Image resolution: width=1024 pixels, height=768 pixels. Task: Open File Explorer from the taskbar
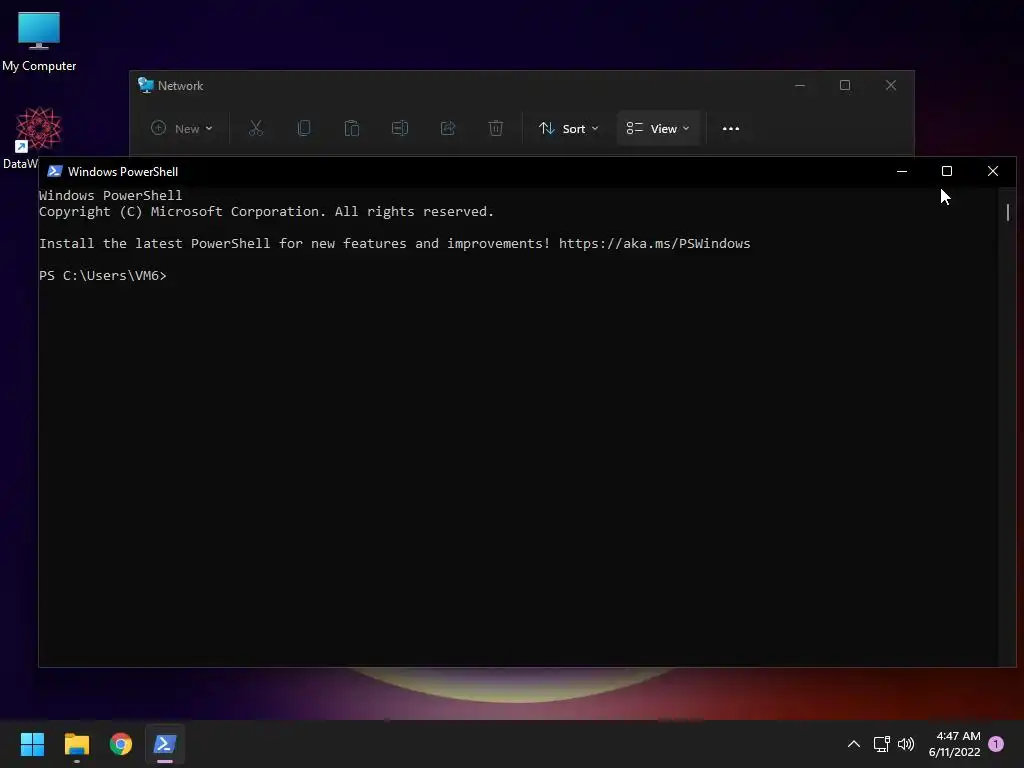[76, 744]
